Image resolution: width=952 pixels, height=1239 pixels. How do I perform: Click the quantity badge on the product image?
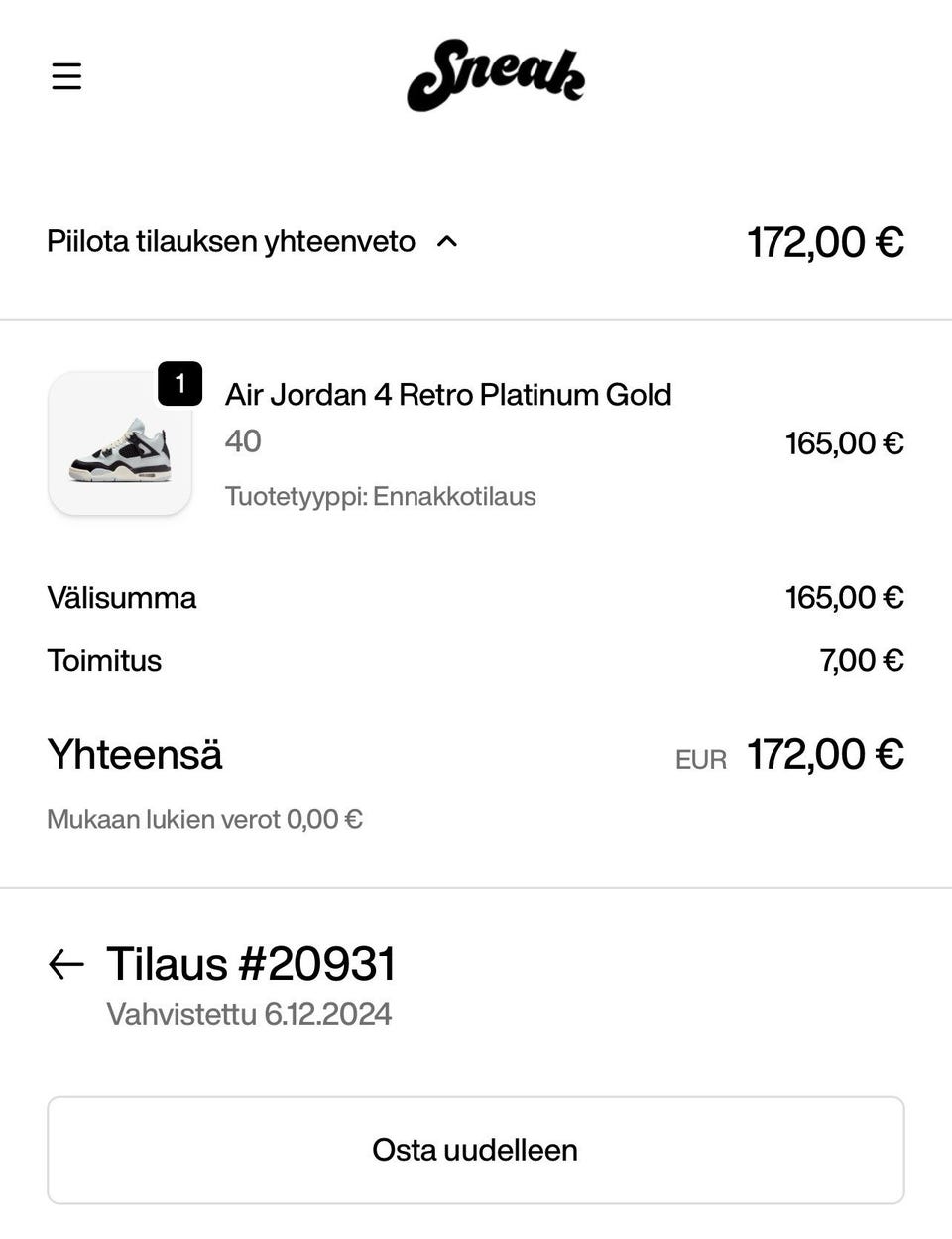tap(179, 384)
